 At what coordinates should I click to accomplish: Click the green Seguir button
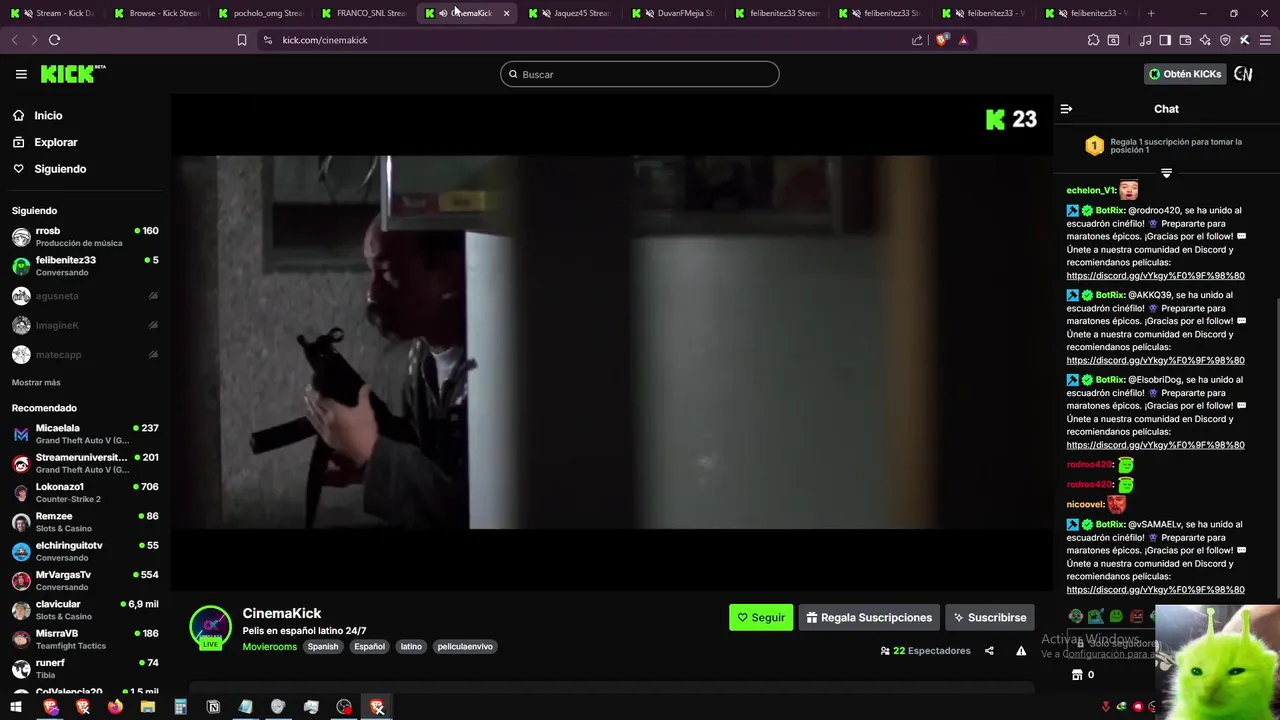click(761, 618)
